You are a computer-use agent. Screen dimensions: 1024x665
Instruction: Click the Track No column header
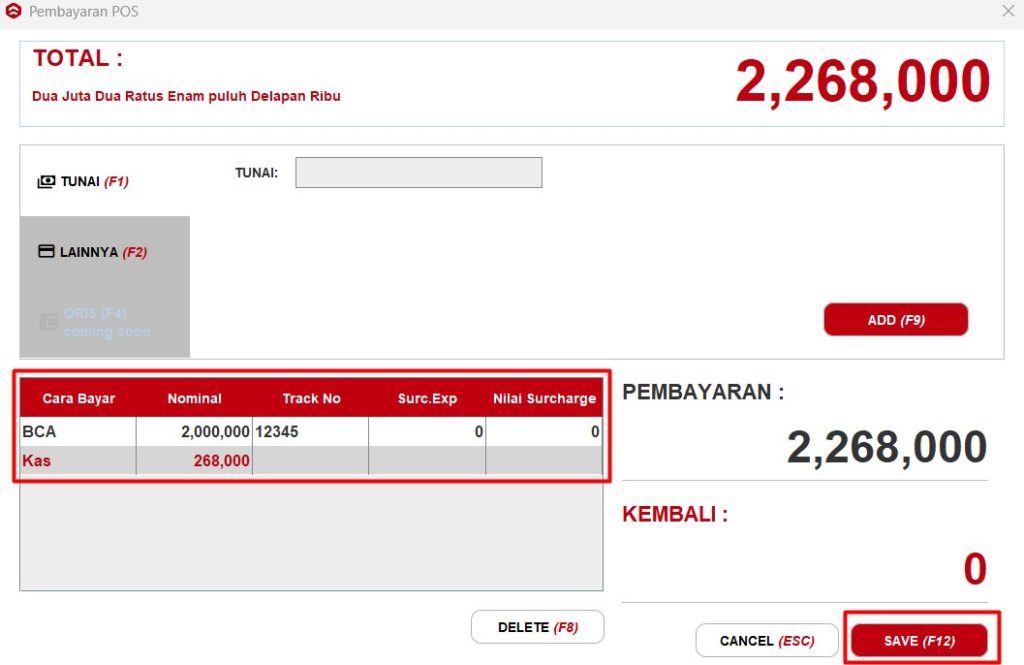point(311,398)
